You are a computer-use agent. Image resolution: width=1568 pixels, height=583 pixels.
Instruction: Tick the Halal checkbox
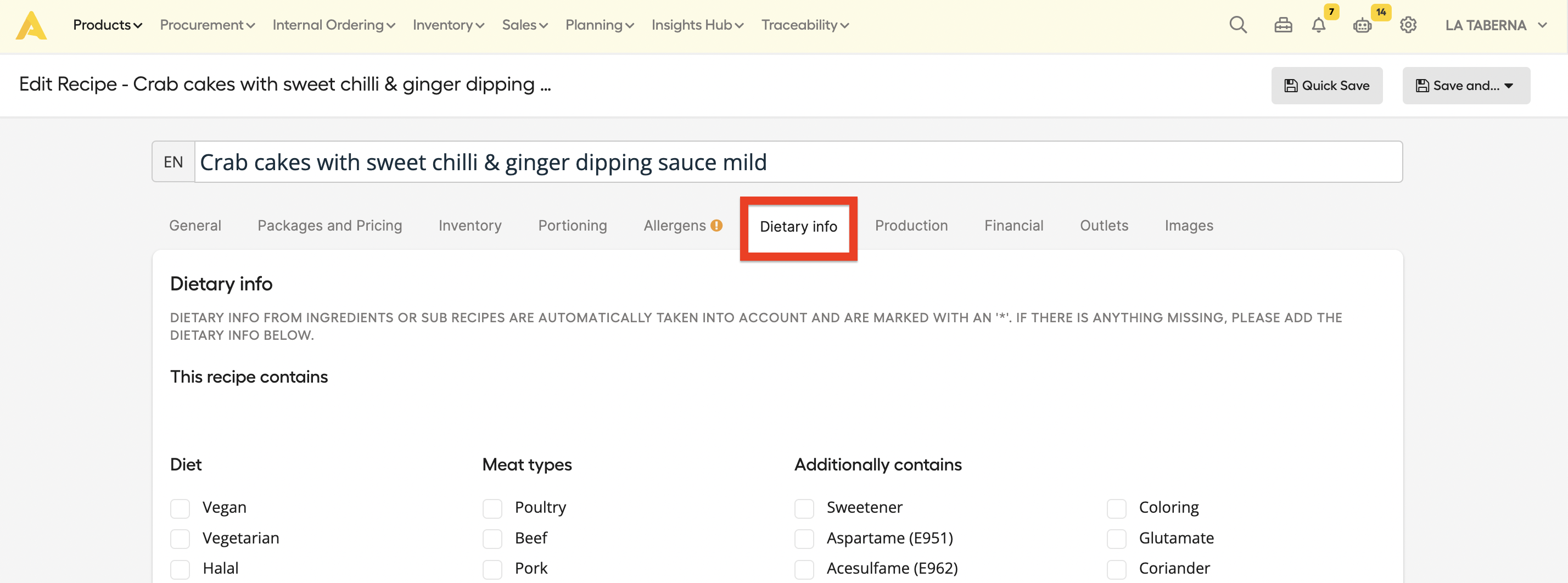click(180, 569)
